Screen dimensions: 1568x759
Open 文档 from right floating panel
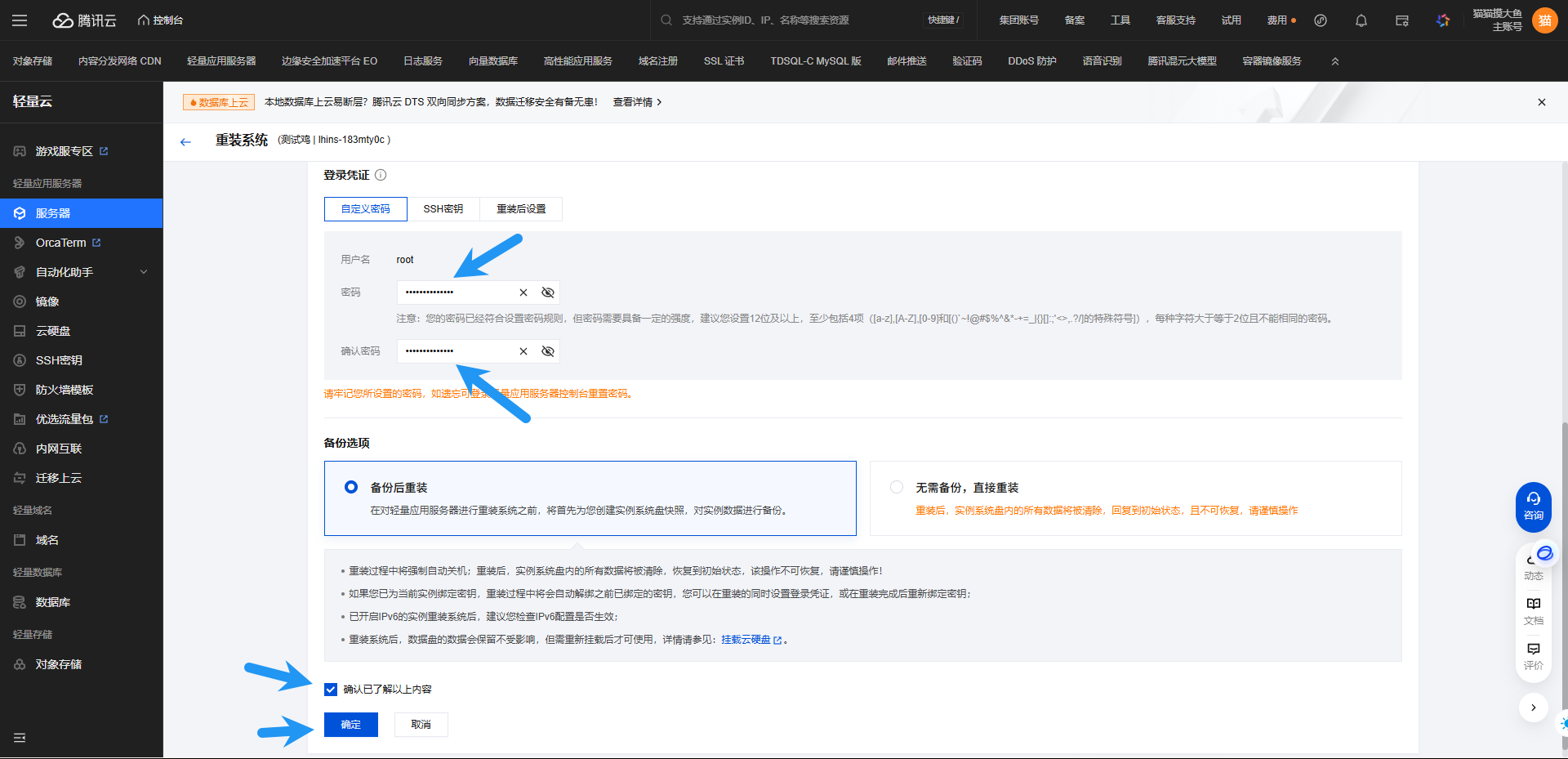1533,609
